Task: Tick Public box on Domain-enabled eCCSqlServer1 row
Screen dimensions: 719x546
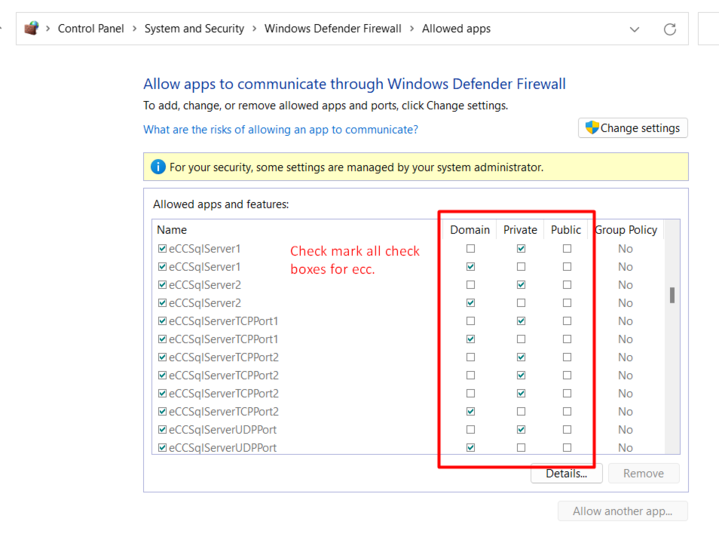Action: tap(567, 267)
